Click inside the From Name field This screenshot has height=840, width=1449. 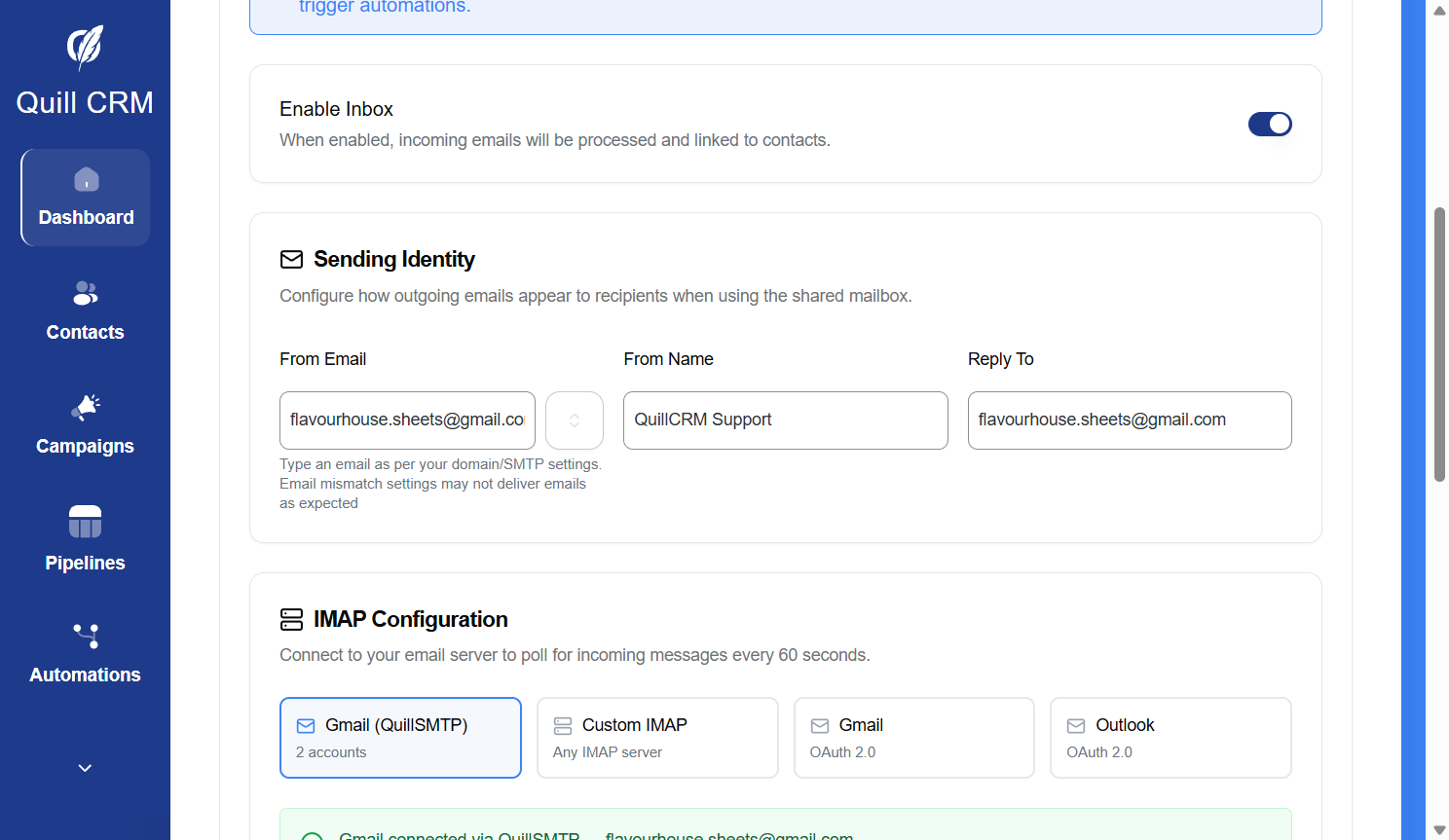point(785,420)
